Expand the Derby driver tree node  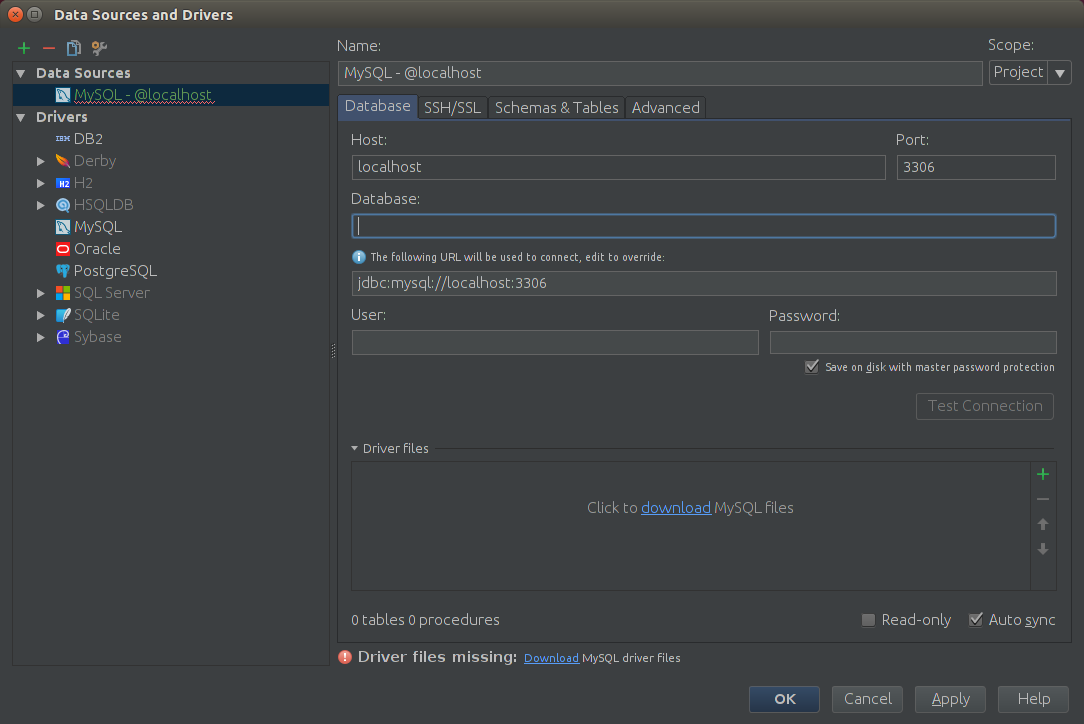(41, 161)
